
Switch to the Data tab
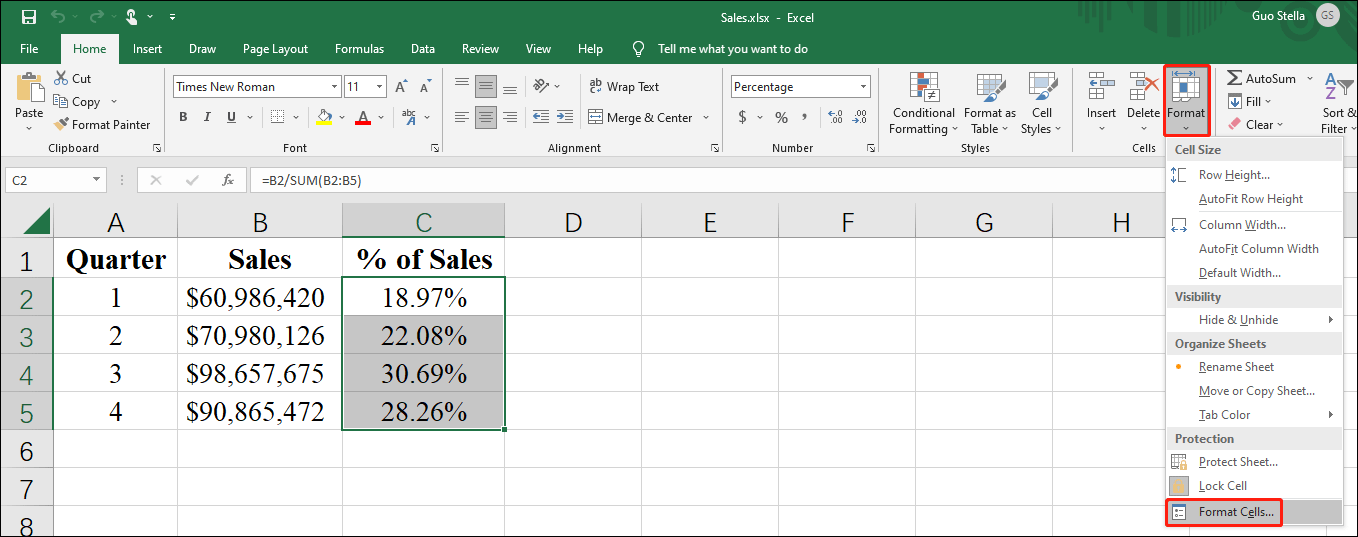click(x=423, y=48)
